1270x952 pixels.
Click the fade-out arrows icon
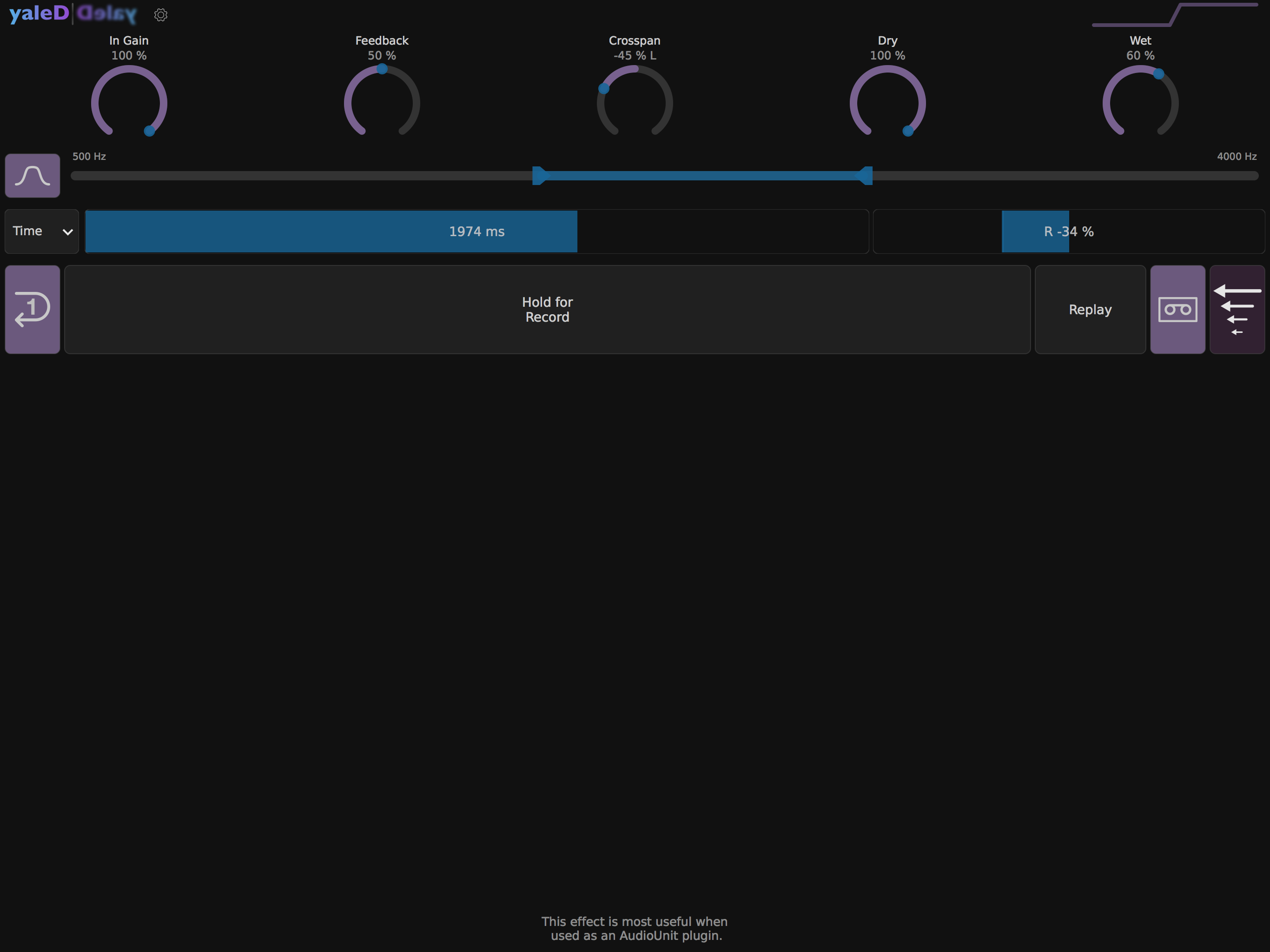tap(1238, 310)
